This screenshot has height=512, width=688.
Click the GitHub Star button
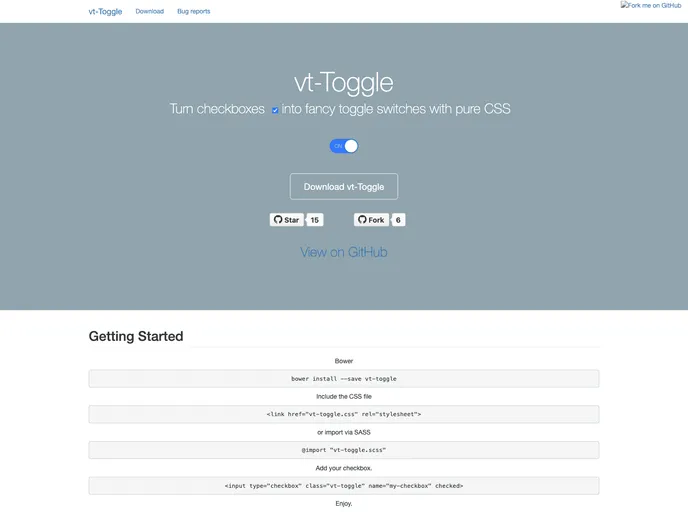[287, 220]
